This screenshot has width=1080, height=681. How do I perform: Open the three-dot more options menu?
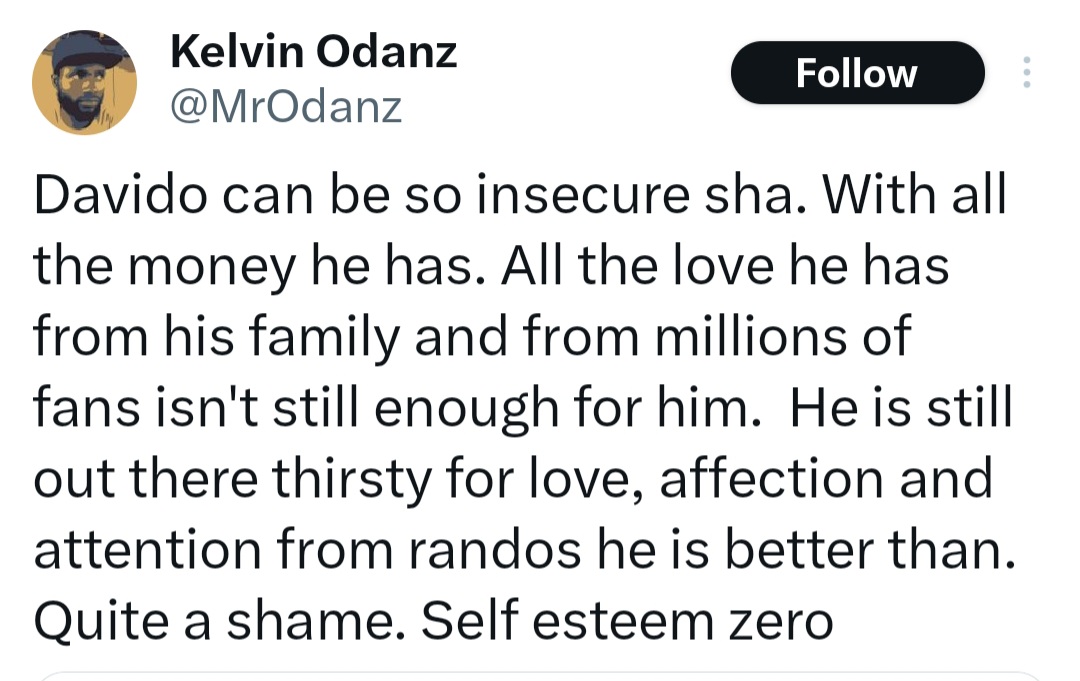tap(1026, 73)
